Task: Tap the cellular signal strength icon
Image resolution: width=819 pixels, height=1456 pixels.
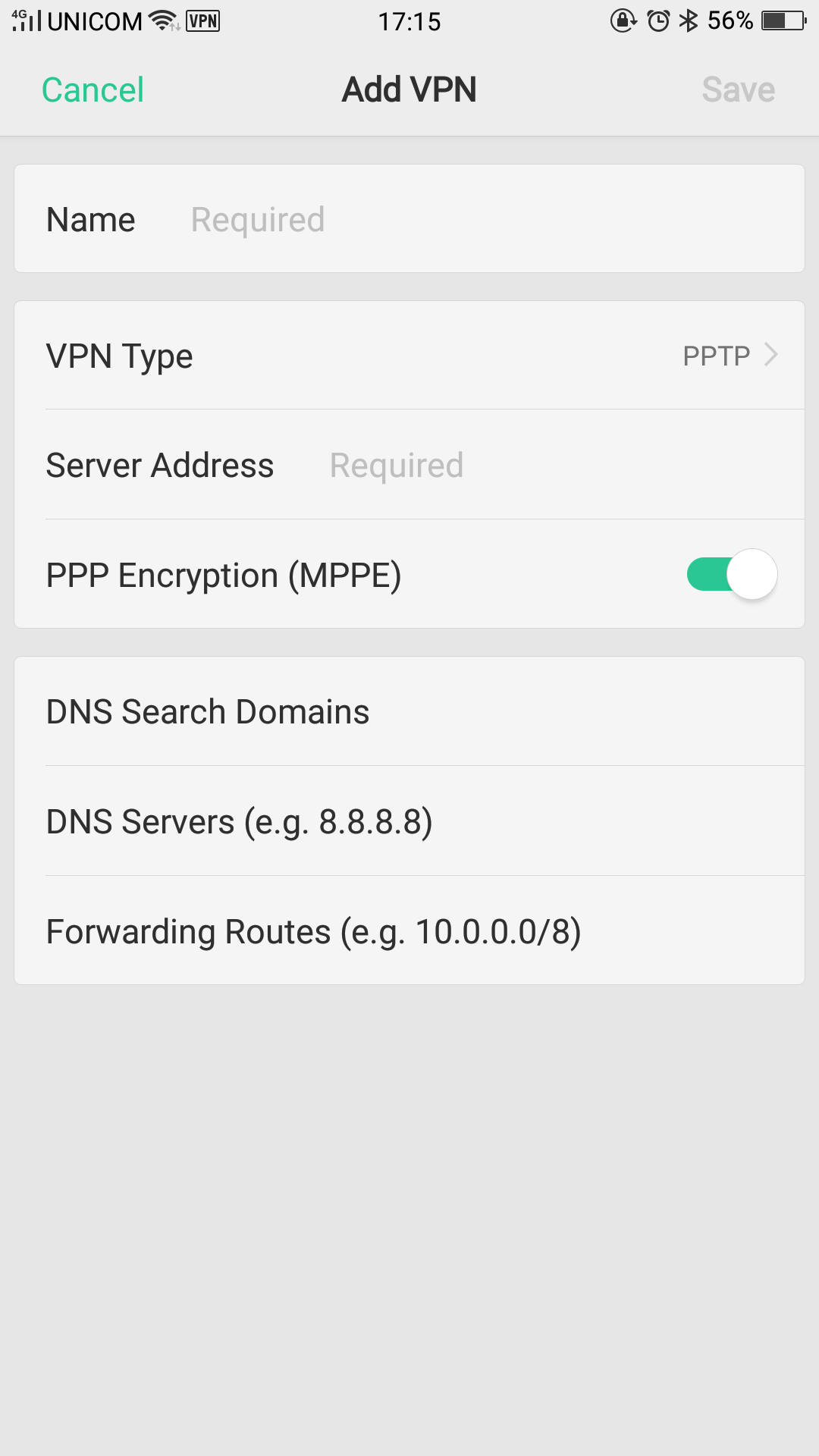Action: tap(27, 20)
